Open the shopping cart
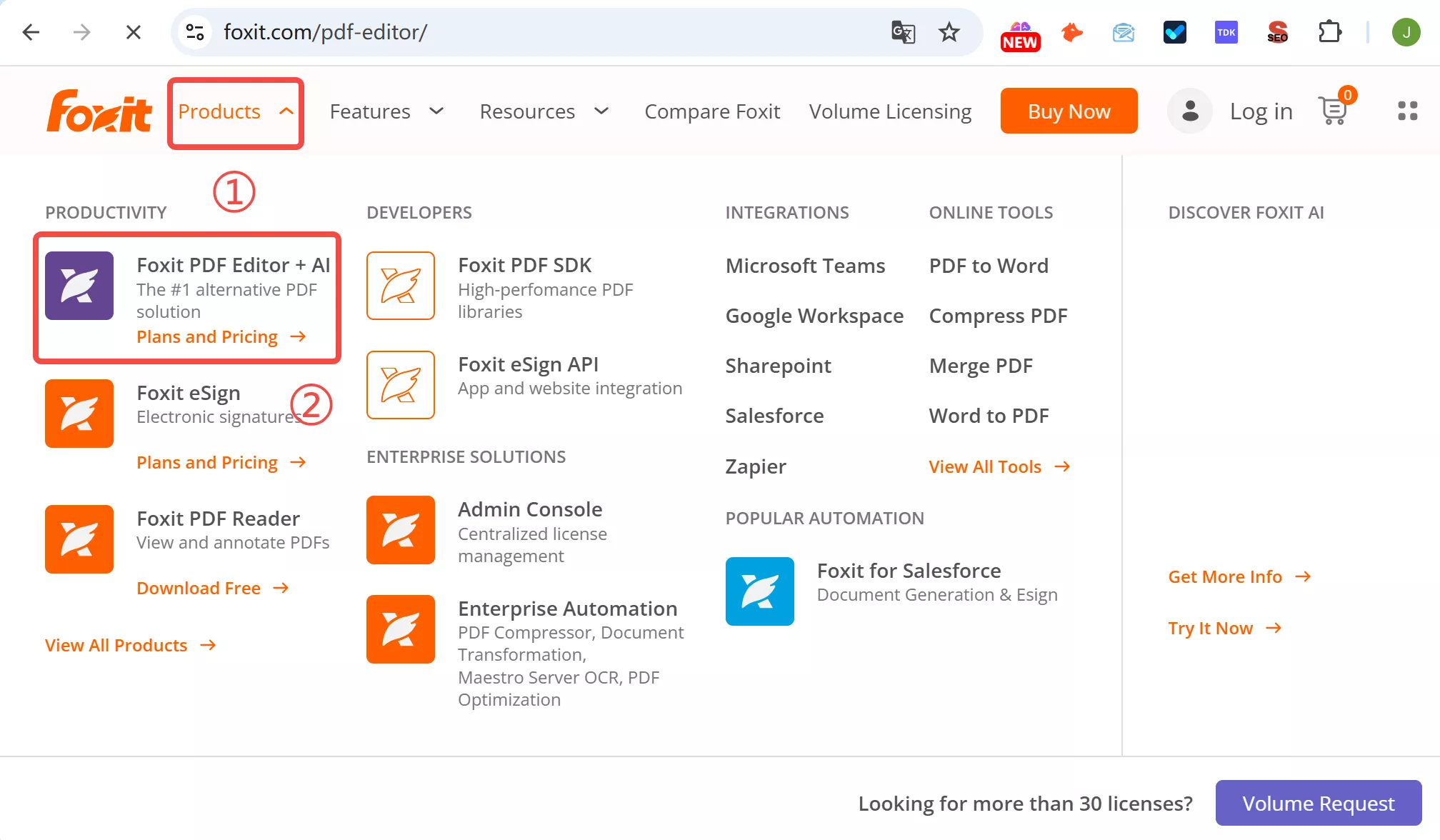The image size is (1440, 840). 1333,111
